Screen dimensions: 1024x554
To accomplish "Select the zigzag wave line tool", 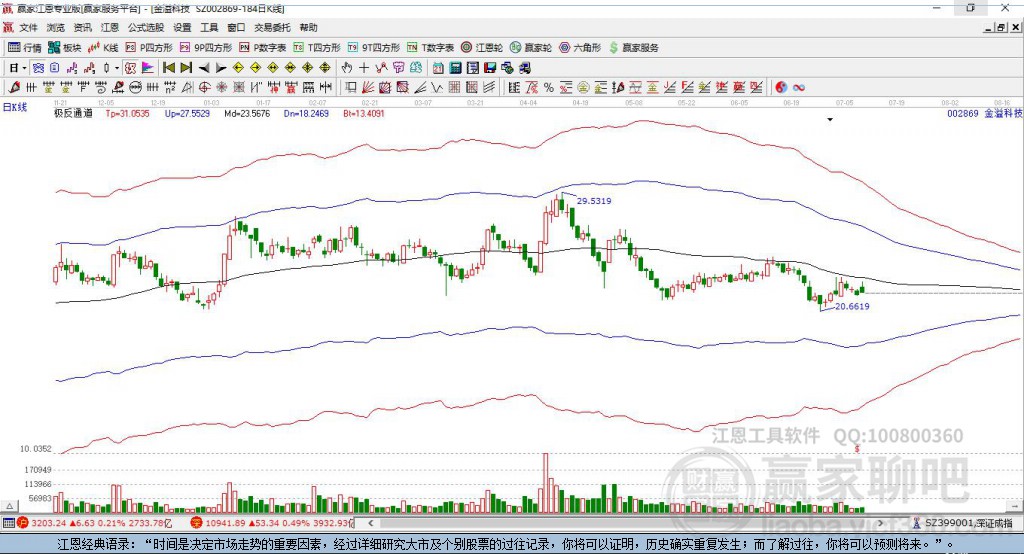I will [x=436, y=88].
